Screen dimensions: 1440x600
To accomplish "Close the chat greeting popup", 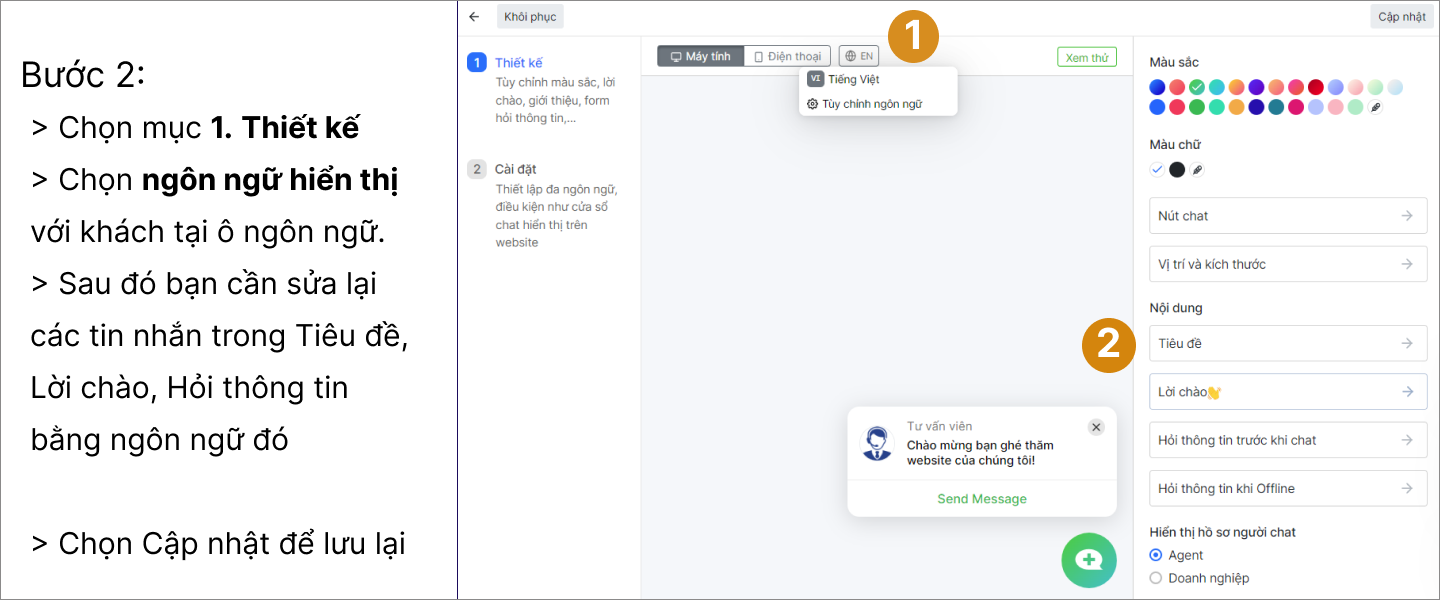I will (1096, 427).
